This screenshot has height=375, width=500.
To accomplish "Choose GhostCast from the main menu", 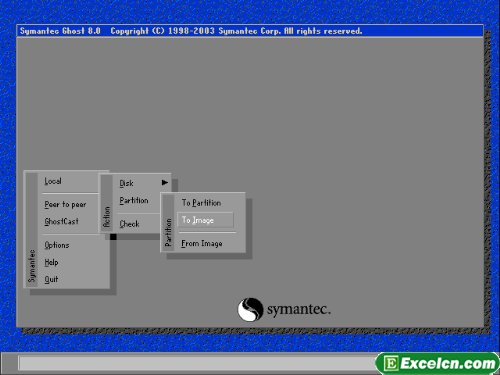I will point(61,221).
